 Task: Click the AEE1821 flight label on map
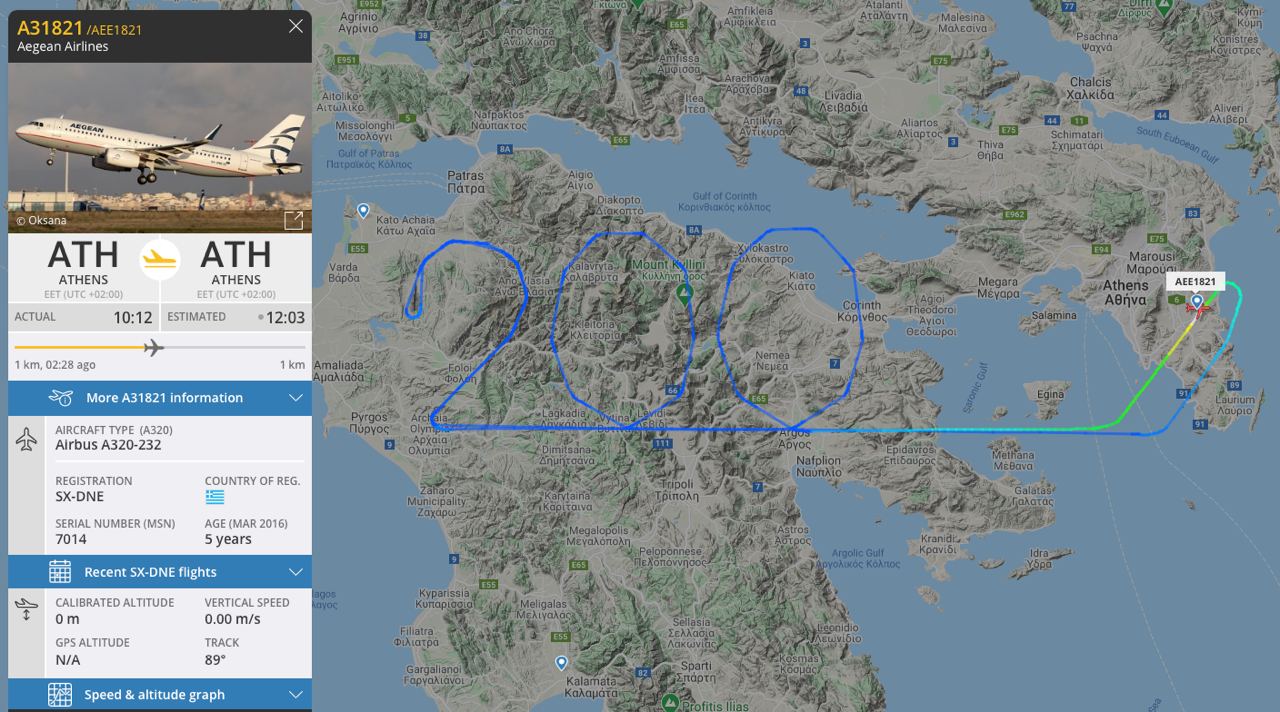point(1195,282)
